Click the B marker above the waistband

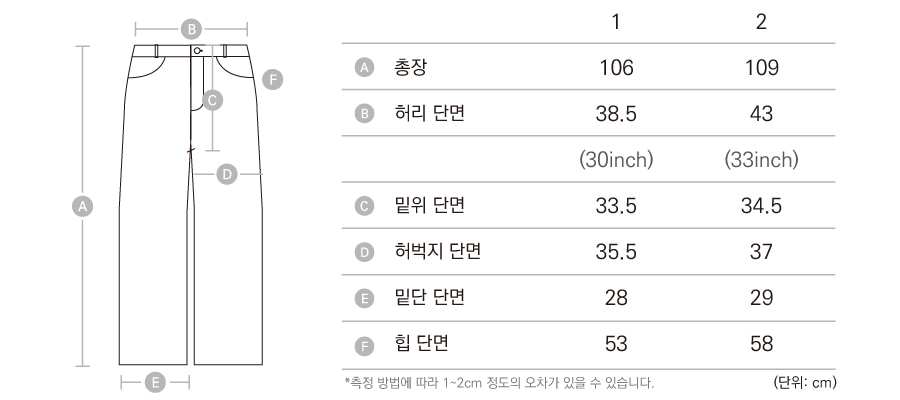pyautogui.click(x=191, y=28)
